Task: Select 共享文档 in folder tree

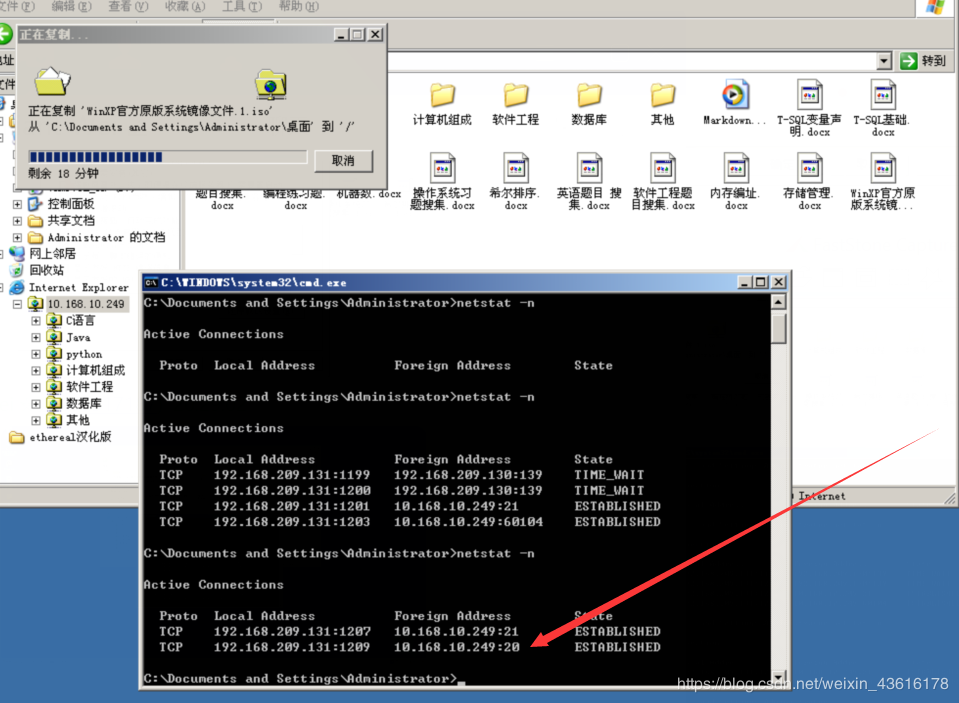Action: [x=71, y=220]
